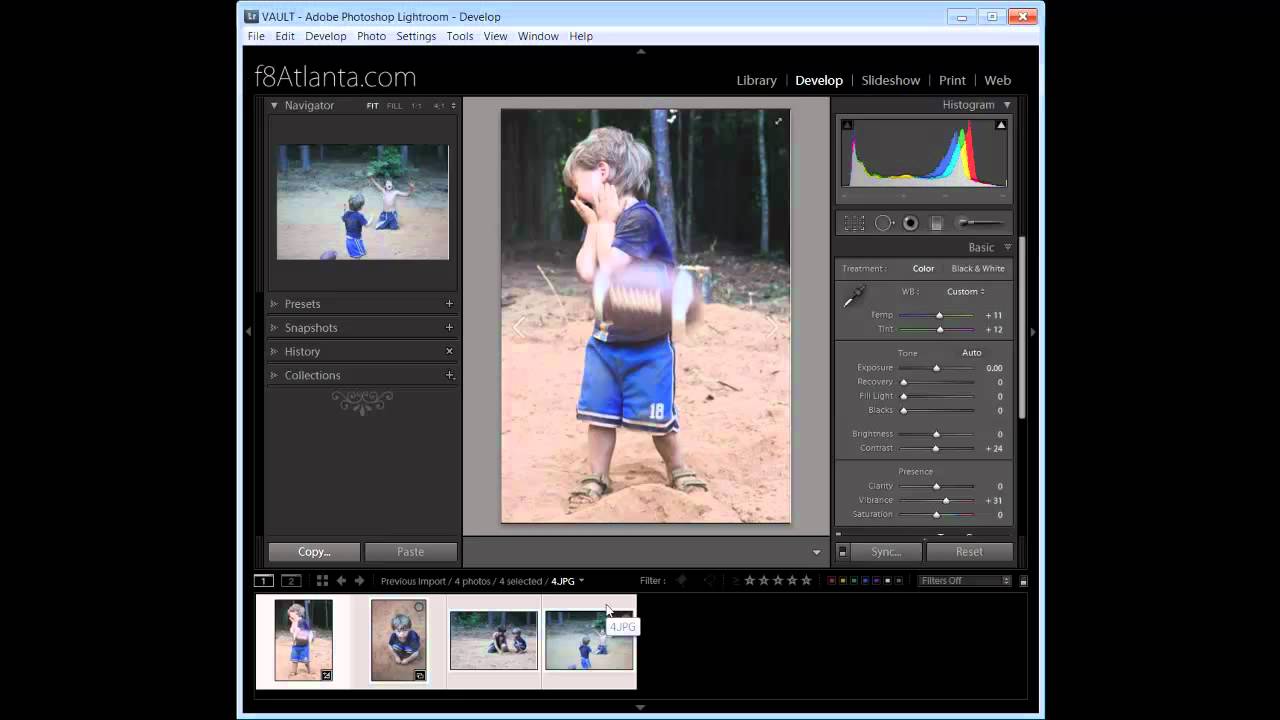Viewport: 1280px width, 720px height.
Task: Set Navigator zoom to FILL
Action: (394, 106)
